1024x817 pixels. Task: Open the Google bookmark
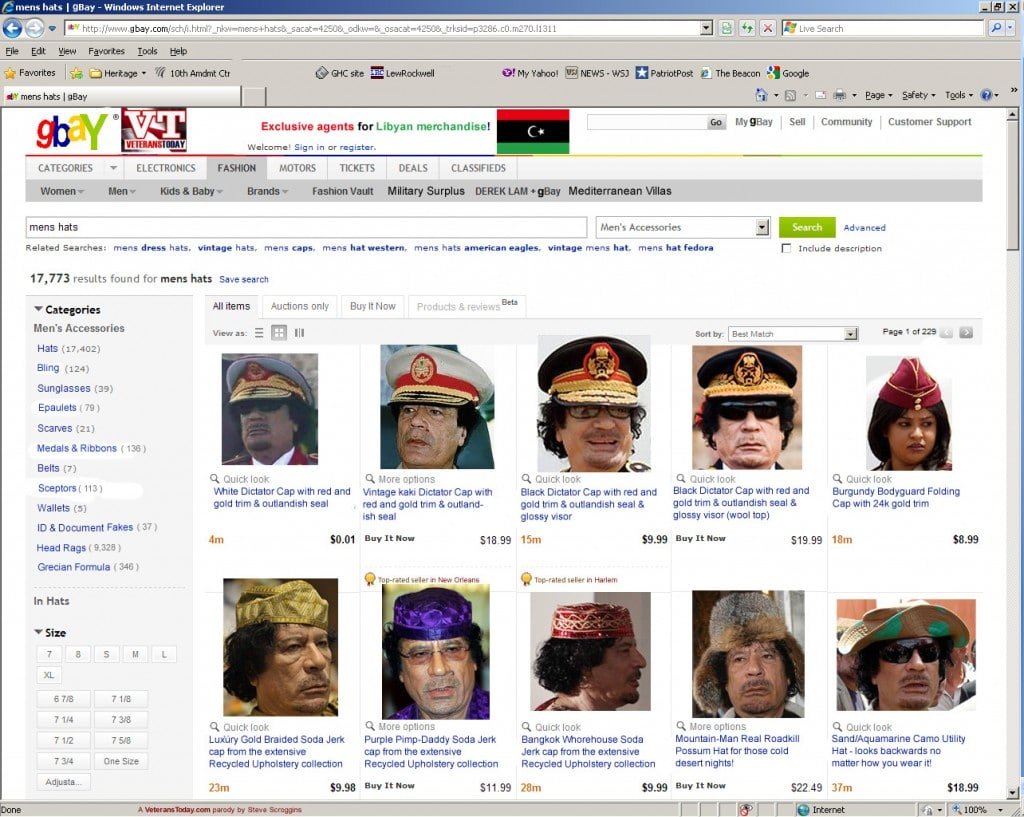tap(788, 73)
